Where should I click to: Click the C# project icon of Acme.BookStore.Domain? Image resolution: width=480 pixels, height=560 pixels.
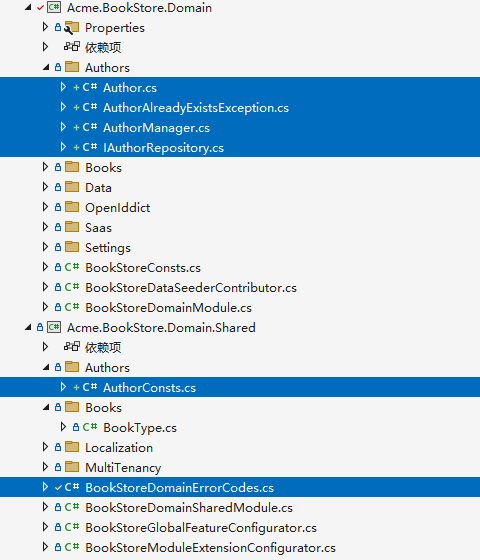click(x=54, y=8)
